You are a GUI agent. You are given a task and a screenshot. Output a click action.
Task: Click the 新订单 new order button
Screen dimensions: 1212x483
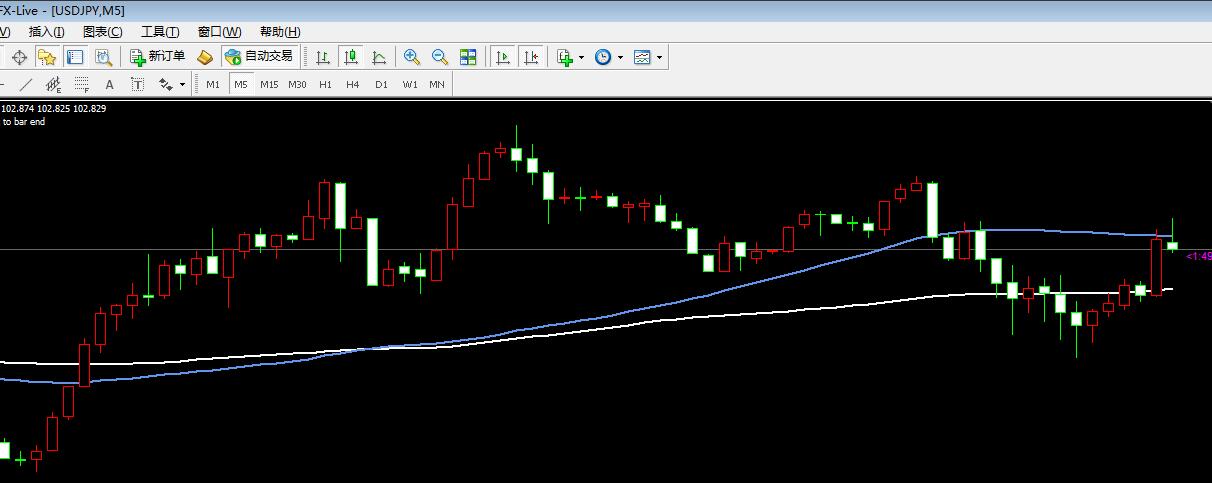[157, 57]
